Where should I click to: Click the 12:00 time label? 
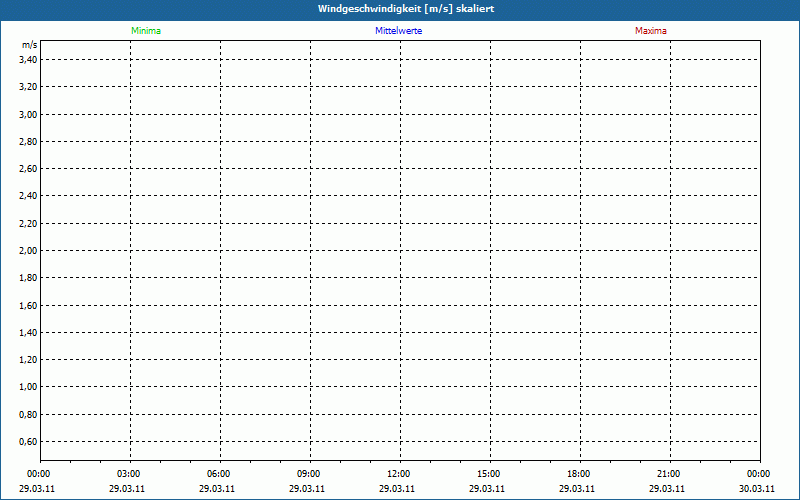pos(398,474)
